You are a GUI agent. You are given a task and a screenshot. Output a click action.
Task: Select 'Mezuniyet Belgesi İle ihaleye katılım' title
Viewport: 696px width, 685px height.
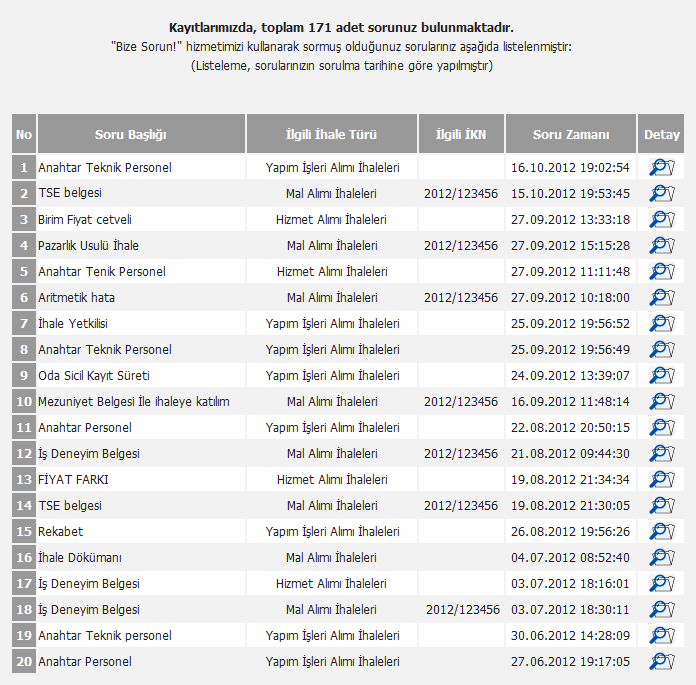tap(134, 401)
